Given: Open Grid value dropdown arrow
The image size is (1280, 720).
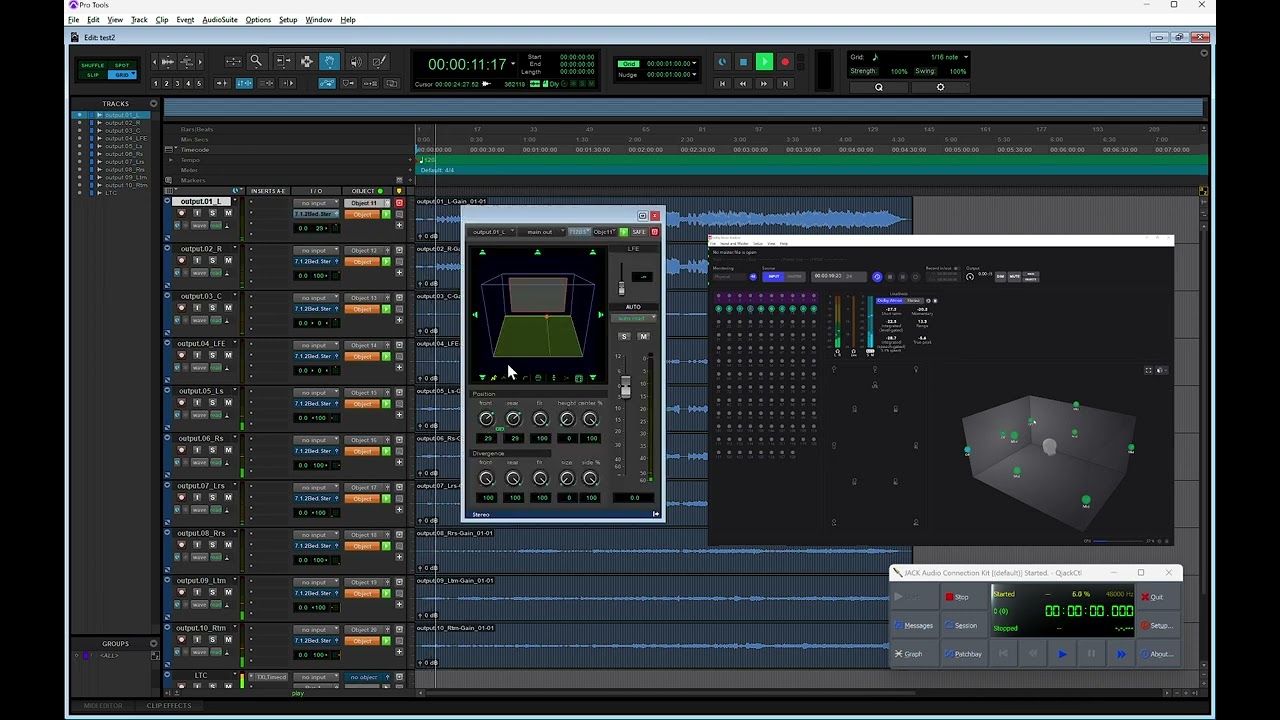Looking at the screenshot, I should (694, 64).
